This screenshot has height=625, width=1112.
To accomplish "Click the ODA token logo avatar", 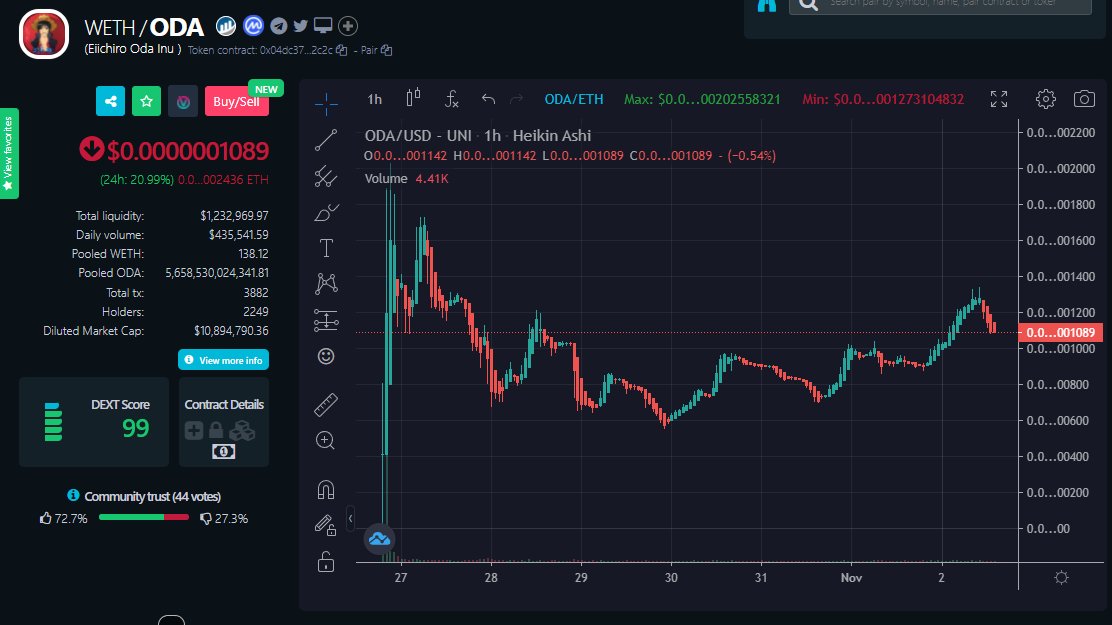I will pos(44,34).
